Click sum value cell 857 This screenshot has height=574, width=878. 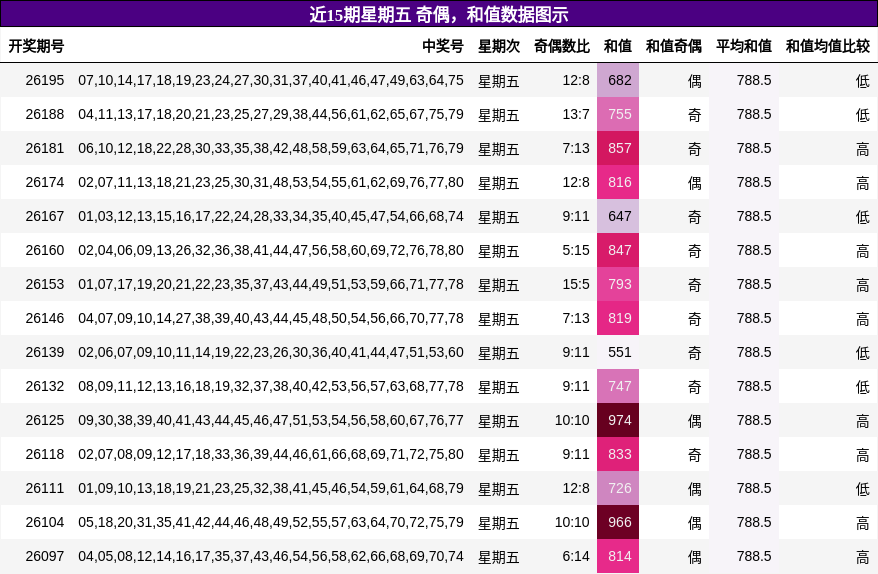coord(618,148)
